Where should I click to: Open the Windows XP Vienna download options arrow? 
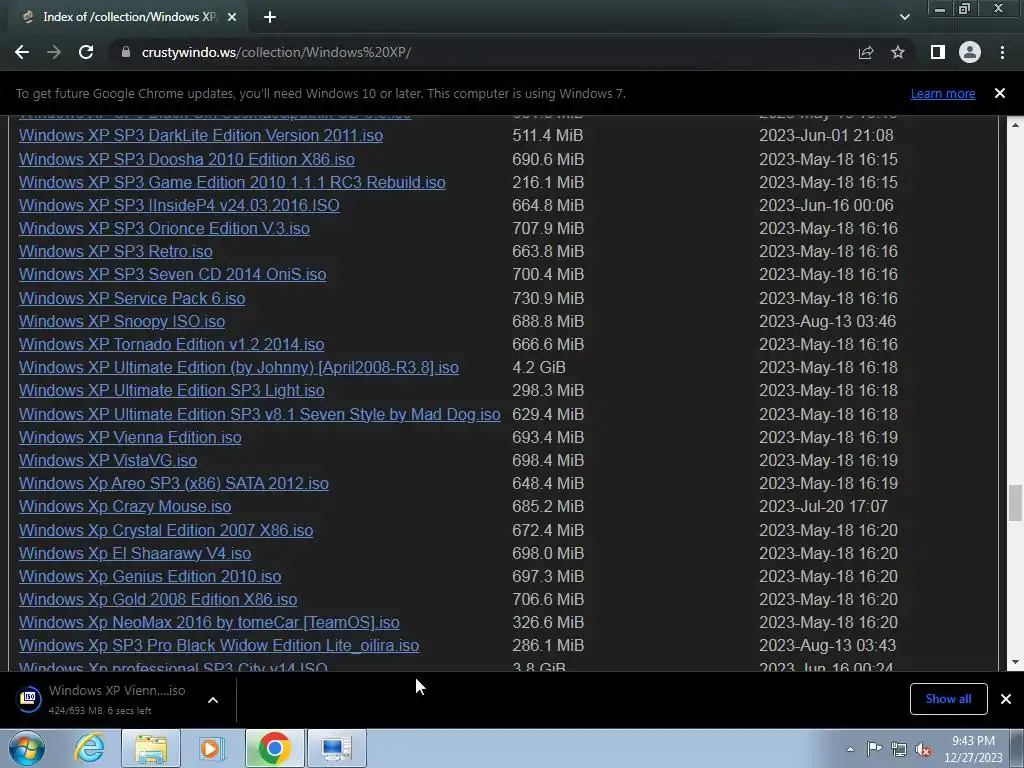pos(213,700)
